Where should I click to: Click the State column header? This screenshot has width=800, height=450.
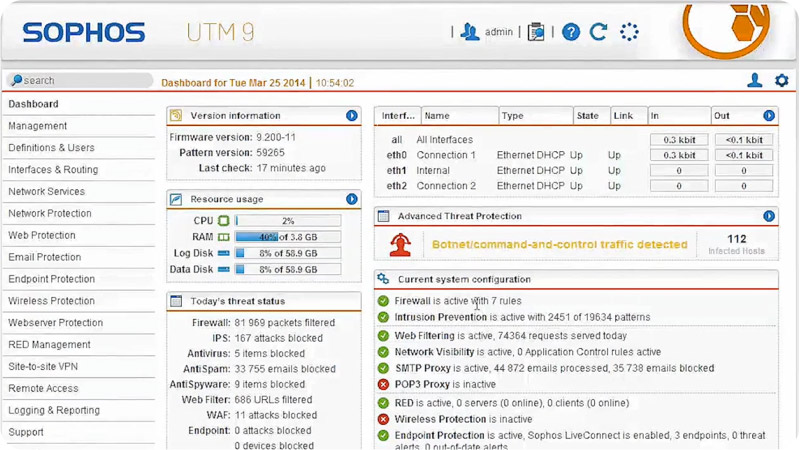[x=591, y=116]
